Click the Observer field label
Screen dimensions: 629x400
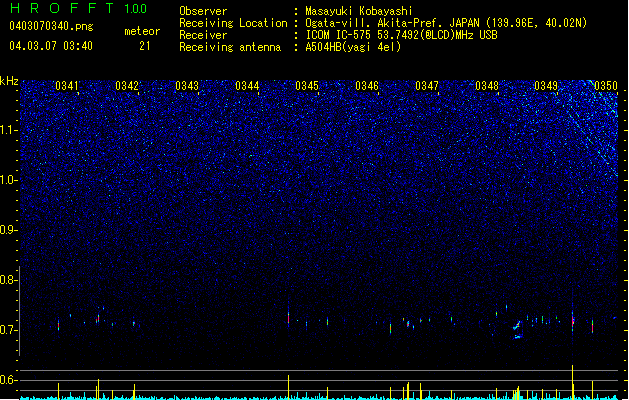(x=203, y=11)
